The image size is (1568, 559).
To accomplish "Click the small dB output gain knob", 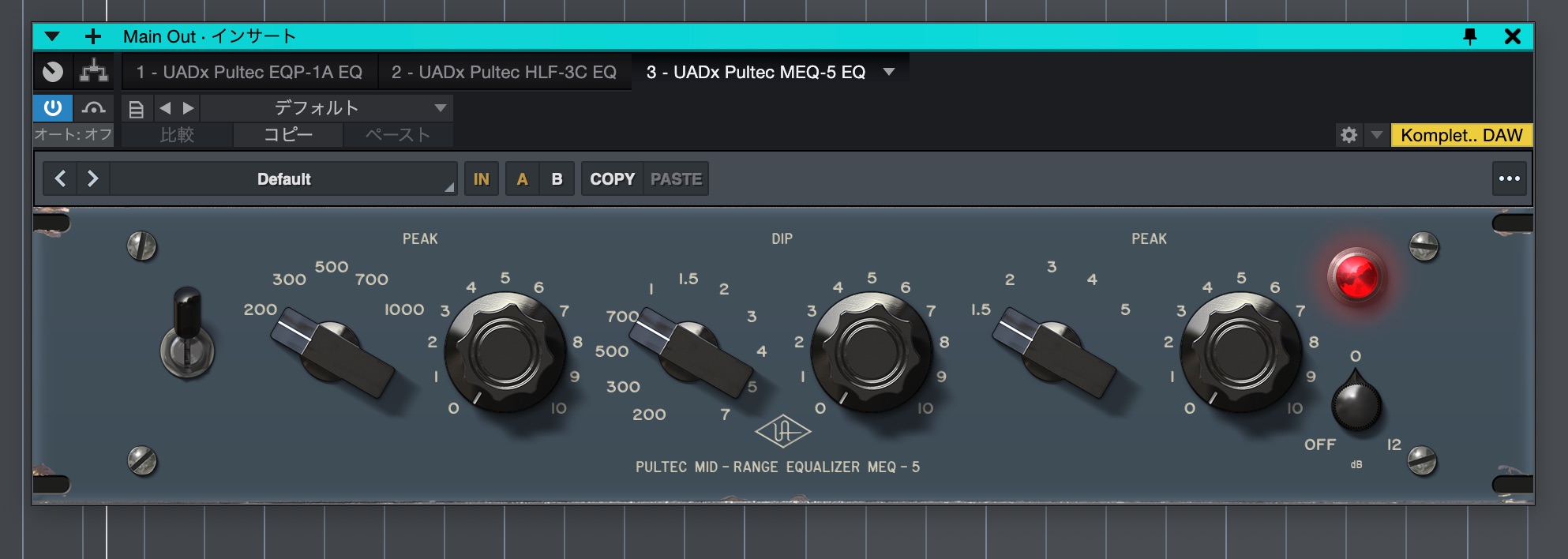I will (1356, 403).
